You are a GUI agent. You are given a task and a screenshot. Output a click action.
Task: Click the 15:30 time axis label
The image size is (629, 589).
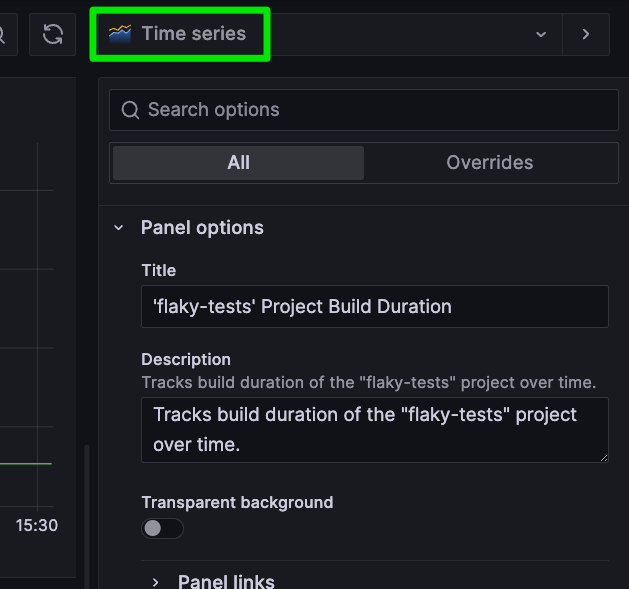click(x=37, y=525)
